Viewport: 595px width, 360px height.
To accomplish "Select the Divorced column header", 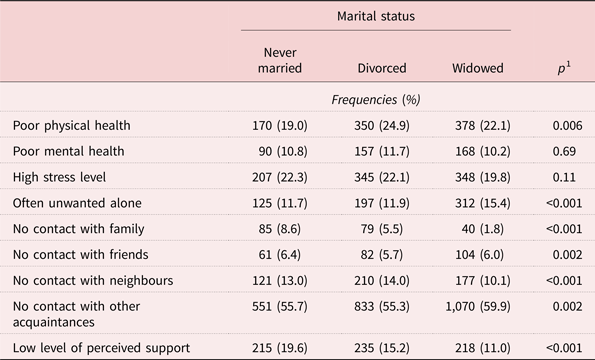I will [x=382, y=68].
